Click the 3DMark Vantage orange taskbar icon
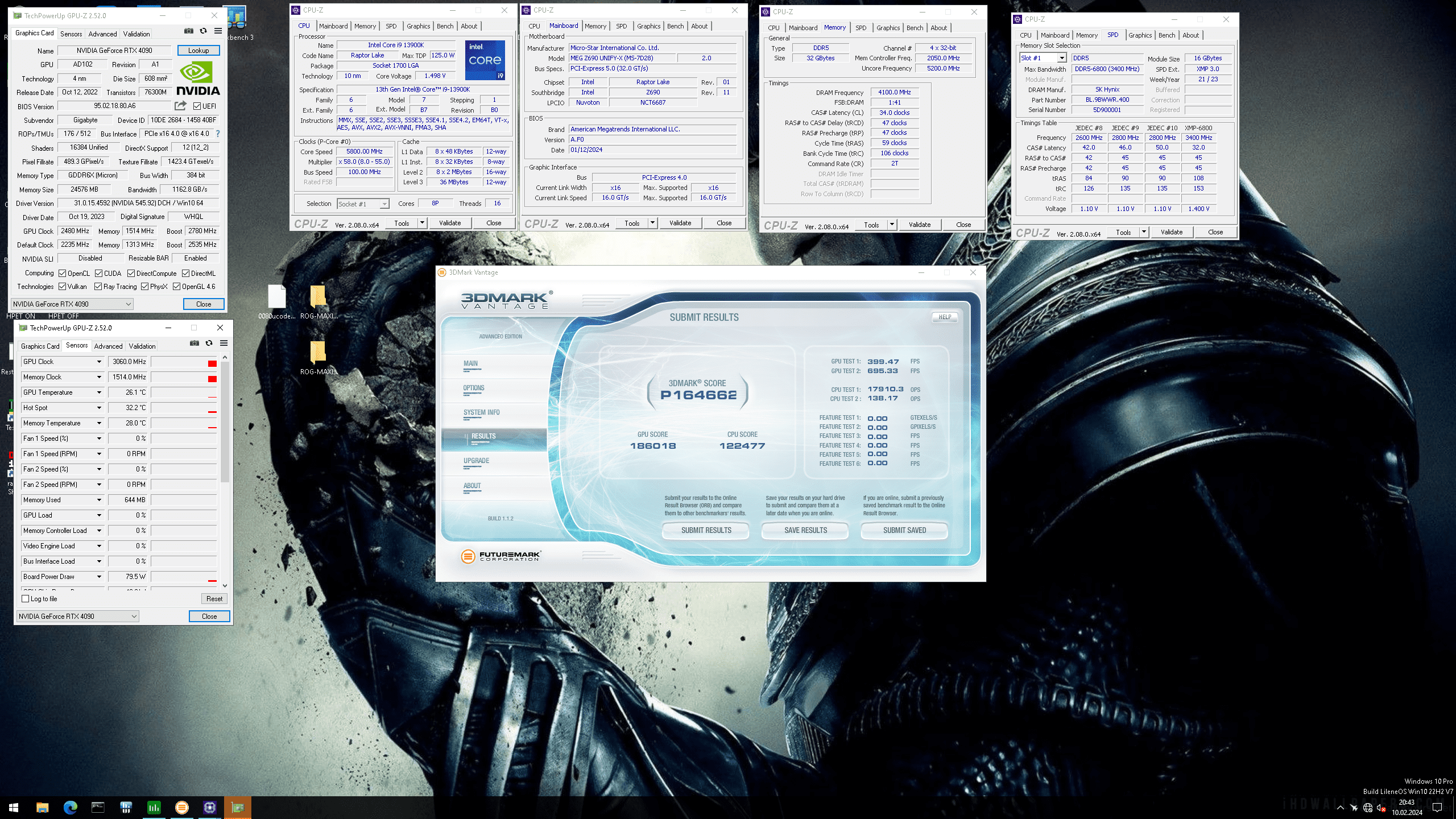 (x=182, y=807)
